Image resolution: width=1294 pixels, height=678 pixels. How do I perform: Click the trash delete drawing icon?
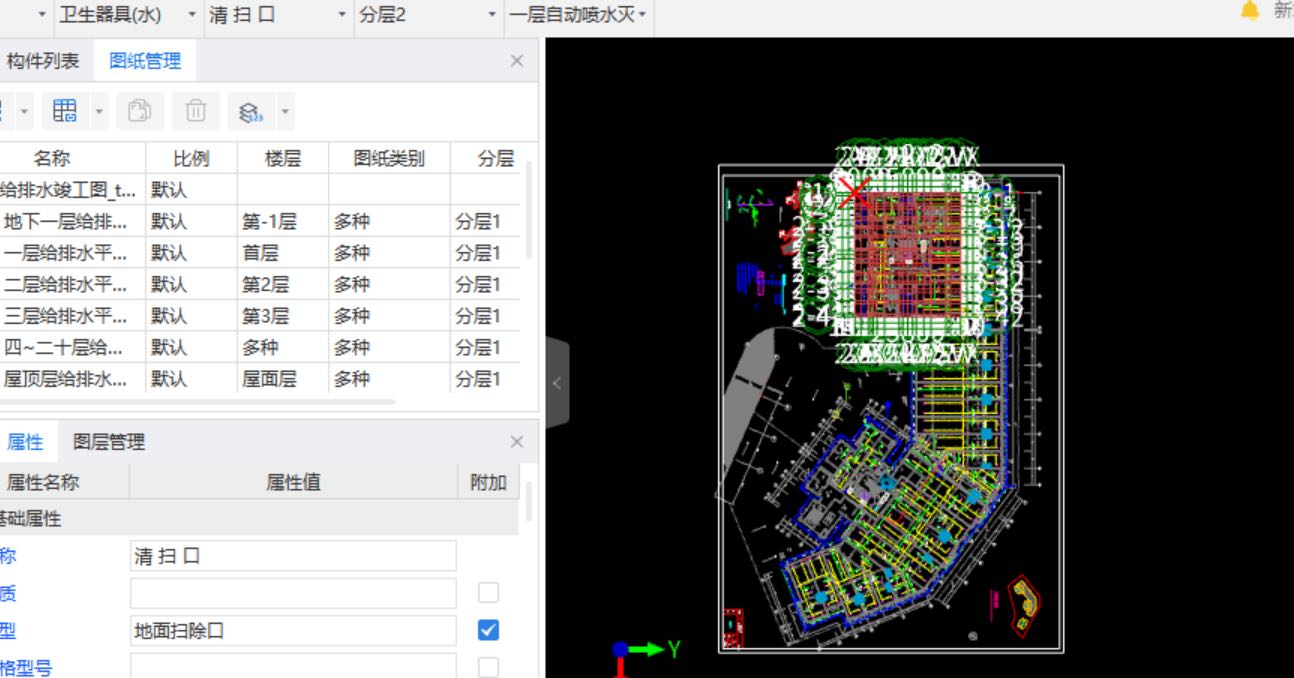(x=196, y=111)
